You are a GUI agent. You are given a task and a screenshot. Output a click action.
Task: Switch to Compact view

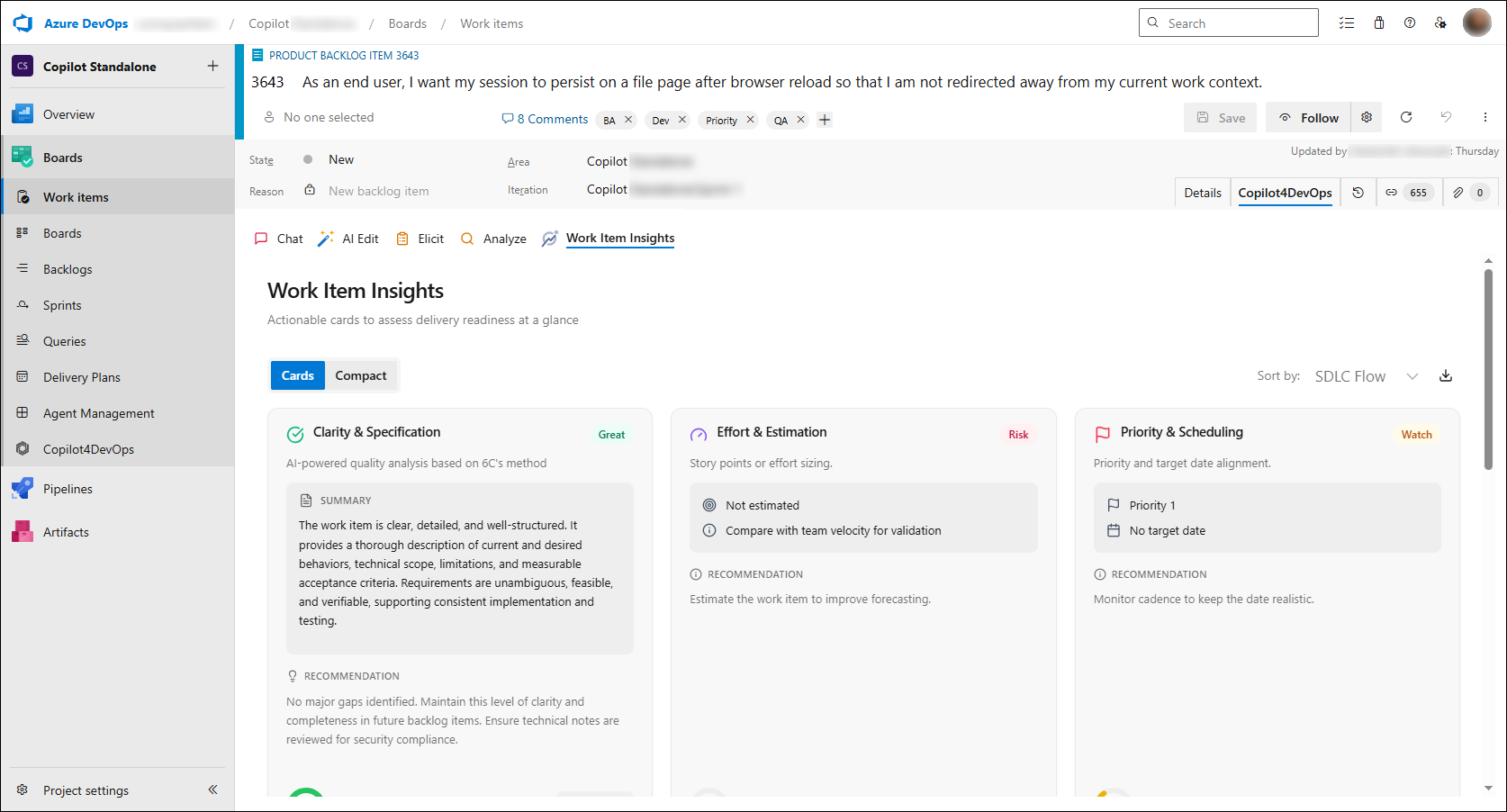(361, 375)
